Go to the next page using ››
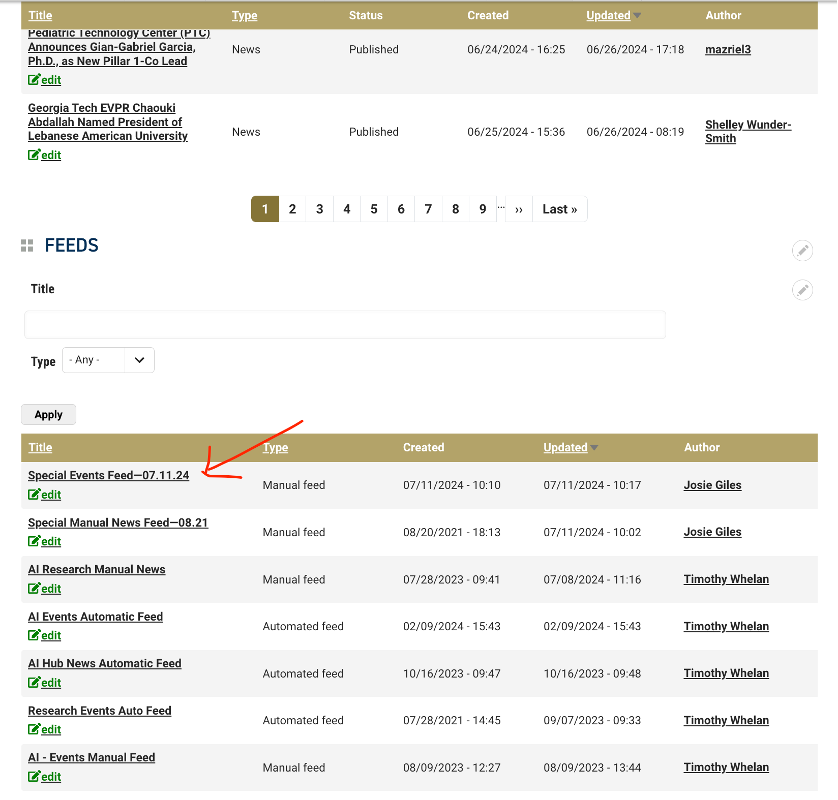The height and width of the screenshot is (800, 838). tap(519, 209)
